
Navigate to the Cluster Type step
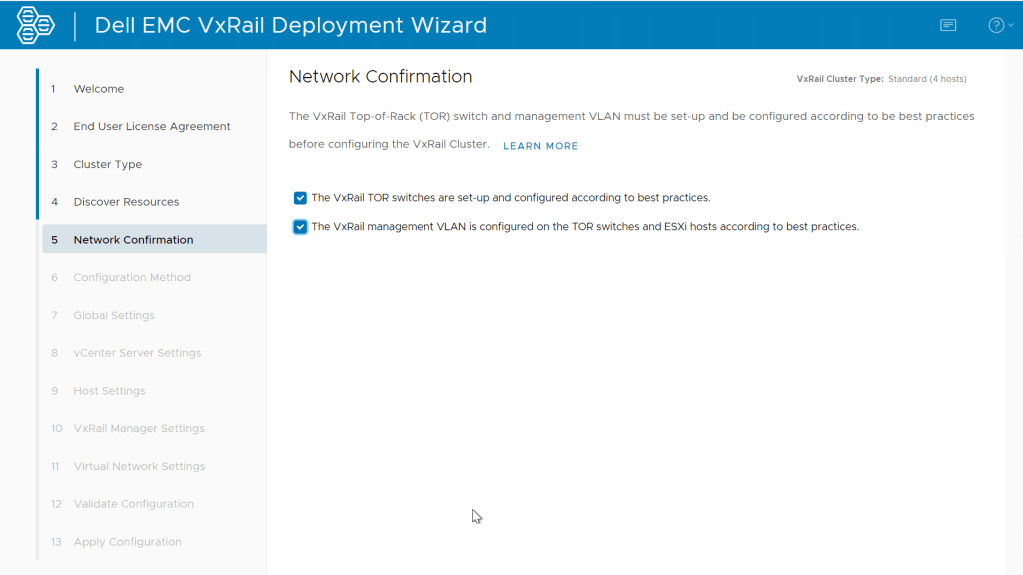107,164
